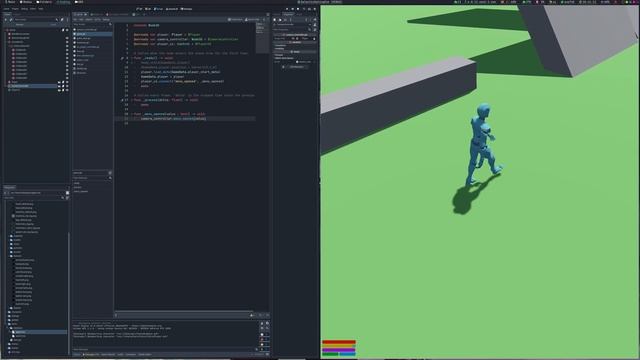Image resolution: width=640 pixels, height=360 pixels.
Task: Click the gutter icon beside func _process
Action: click(x=122, y=100)
